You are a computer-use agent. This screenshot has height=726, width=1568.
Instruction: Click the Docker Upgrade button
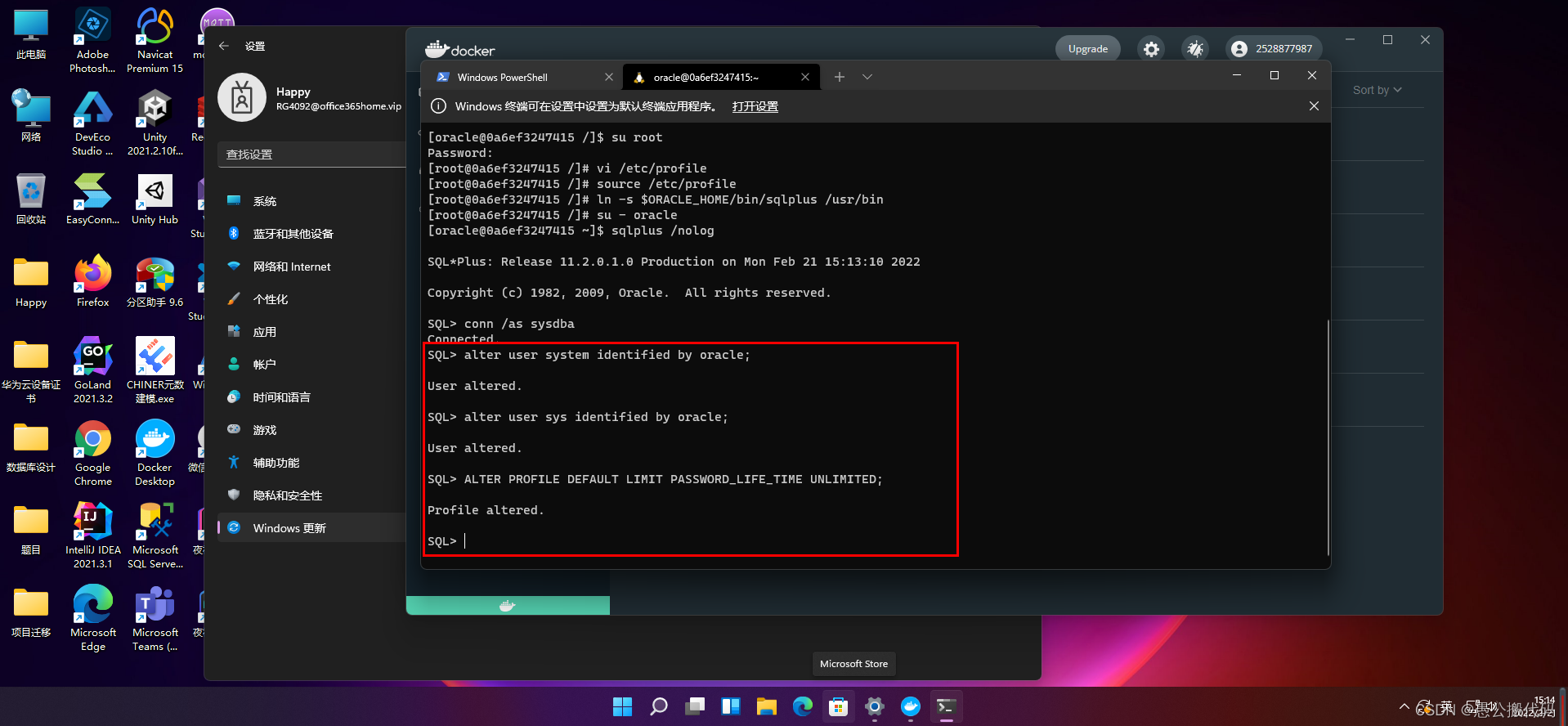coord(1088,49)
